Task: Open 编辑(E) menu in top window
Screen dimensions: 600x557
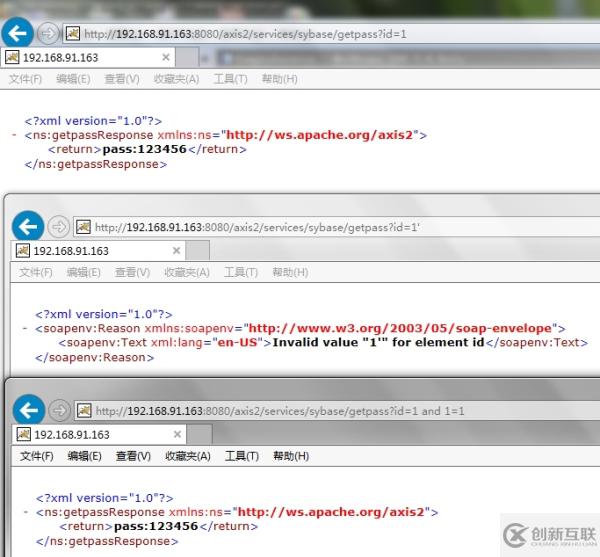Action: pyautogui.click(x=73, y=79)
